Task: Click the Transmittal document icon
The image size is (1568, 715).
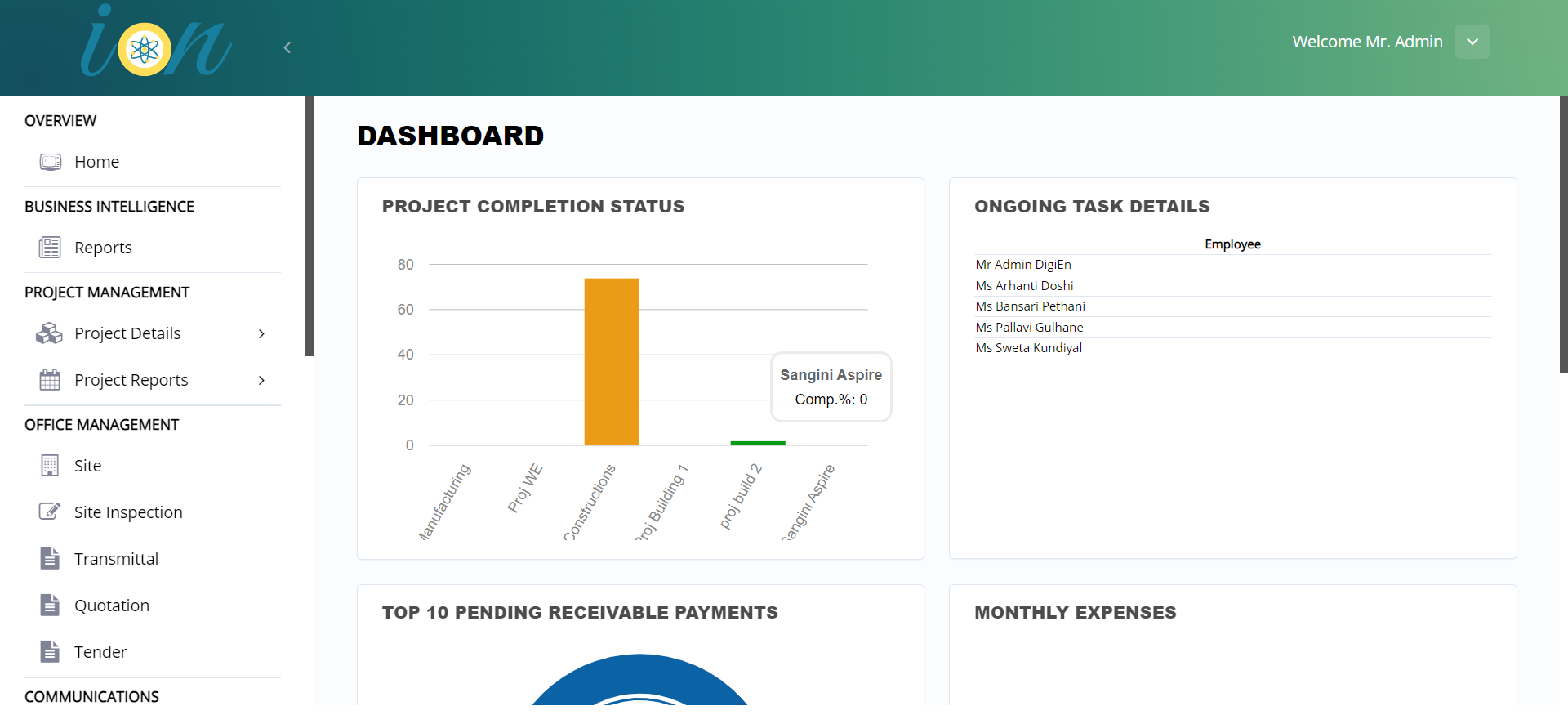Action: pyautogui.click(x=50, y=558)
